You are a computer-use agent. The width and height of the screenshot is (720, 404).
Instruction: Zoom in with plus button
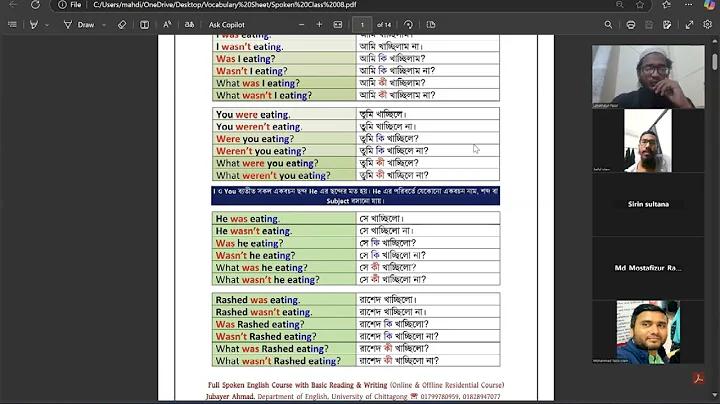pyautogui.click(x=319, y=25)
